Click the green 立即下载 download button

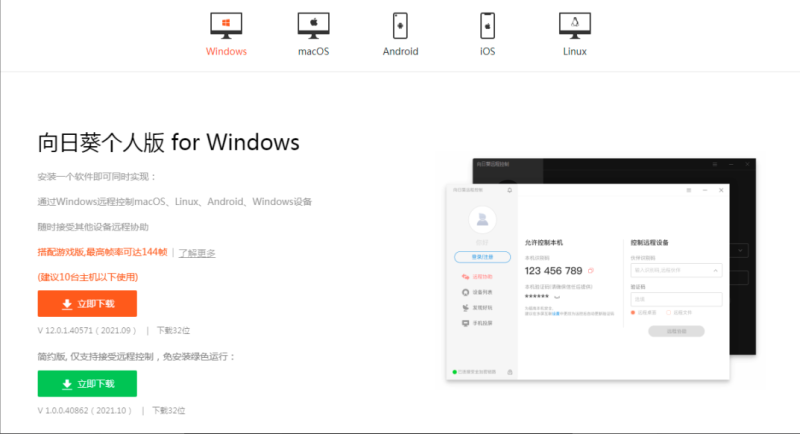(87, 384)
